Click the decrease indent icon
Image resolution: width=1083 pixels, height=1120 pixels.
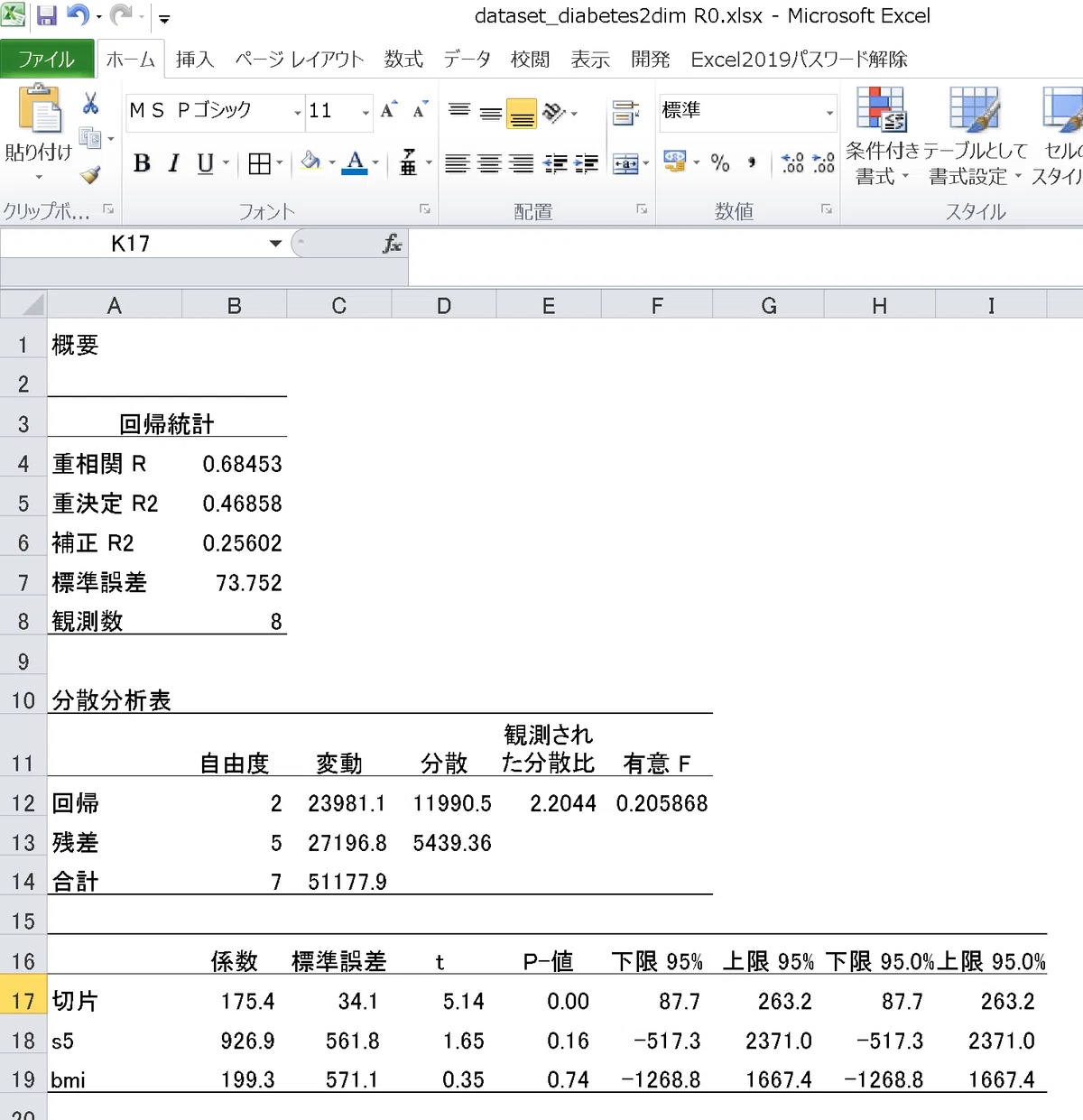coord(554,163)
